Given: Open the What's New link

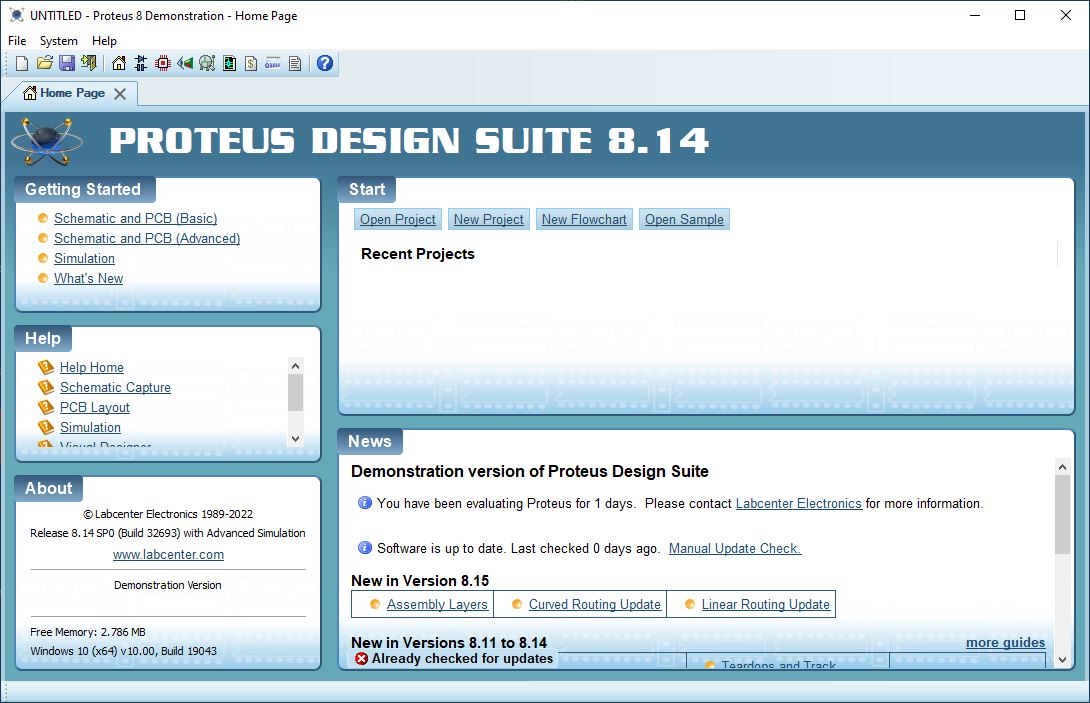Looking at the screenshot, I should point(88,279).
